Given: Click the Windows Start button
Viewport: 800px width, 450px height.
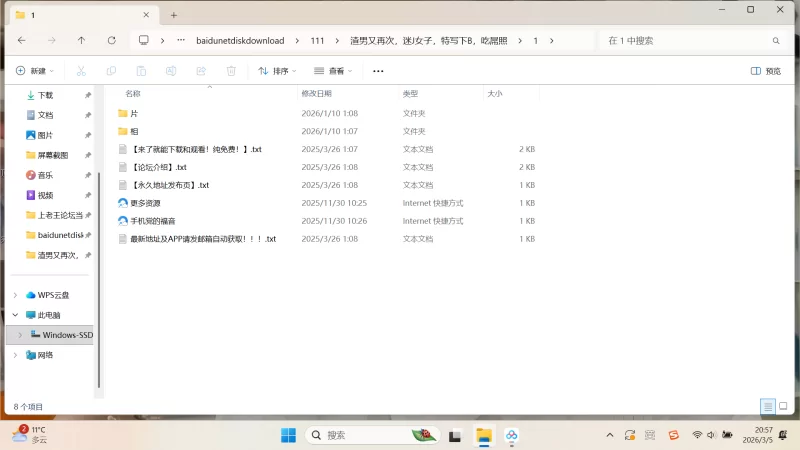Looking at the screenshot, I should pyautogui.click(x=288, y=435).
